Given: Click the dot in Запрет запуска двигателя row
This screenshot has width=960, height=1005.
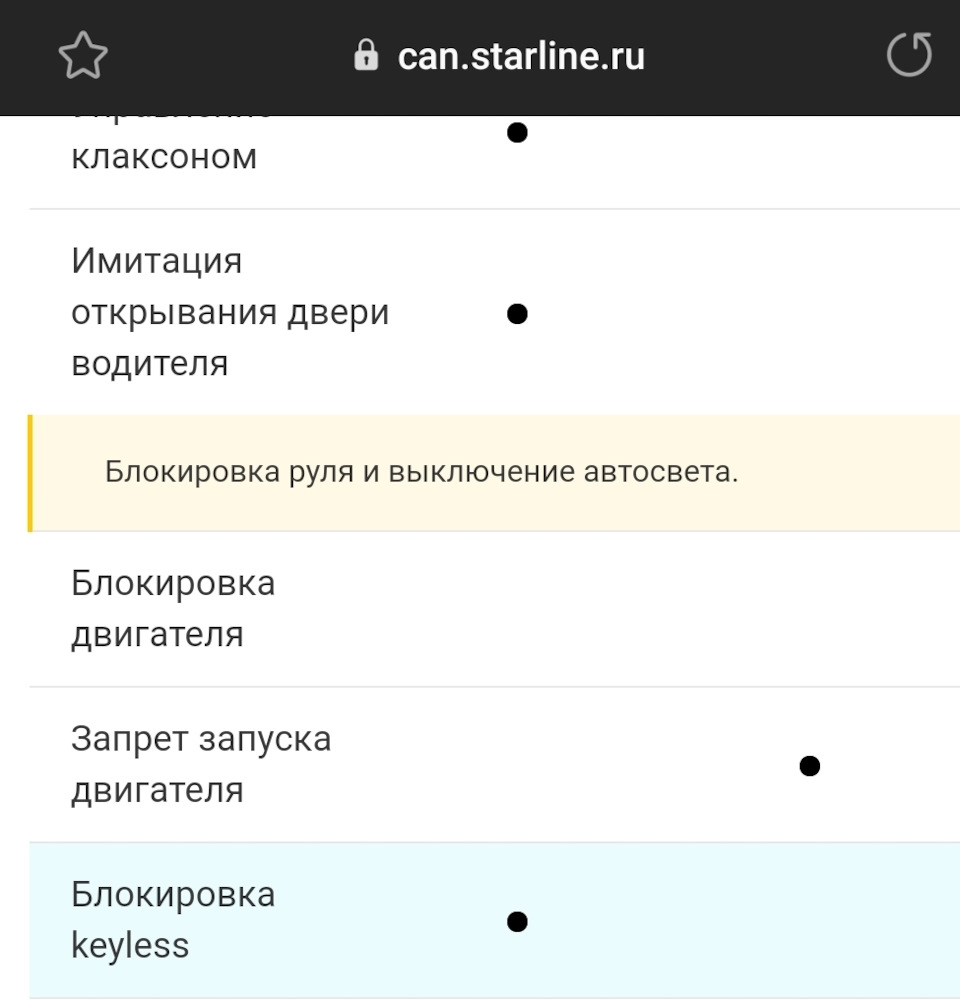Looking at the screenshot, I should click(x=810, y=766).
